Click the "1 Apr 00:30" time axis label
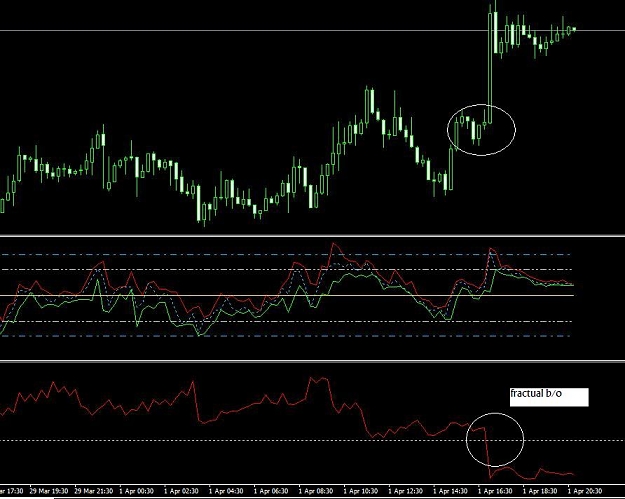 pos(137,491)
